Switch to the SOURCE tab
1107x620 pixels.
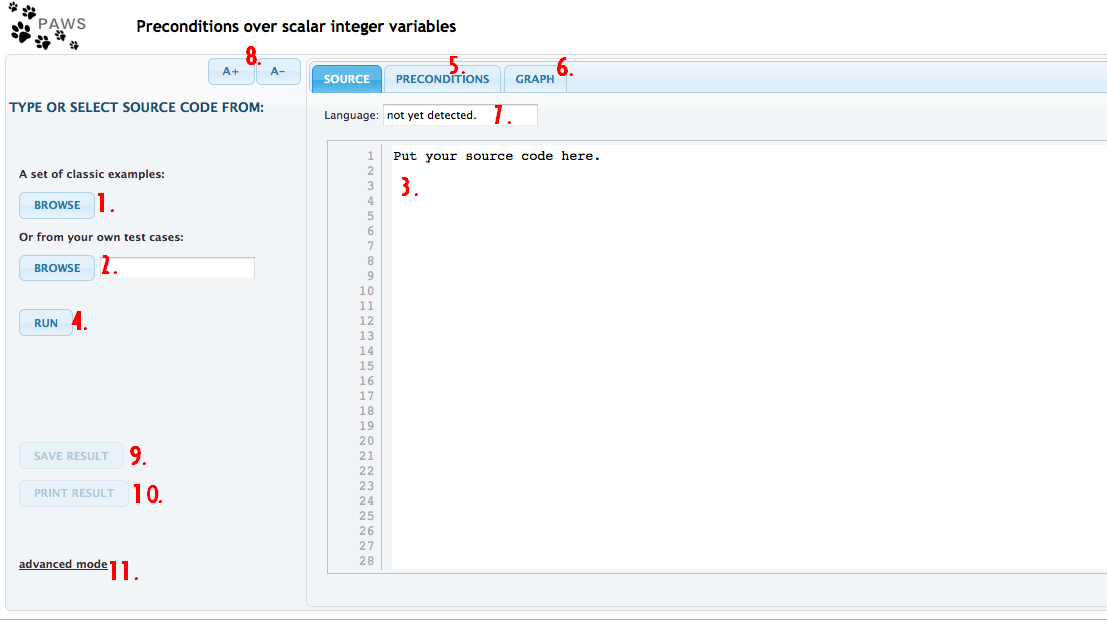coord(346,79)
